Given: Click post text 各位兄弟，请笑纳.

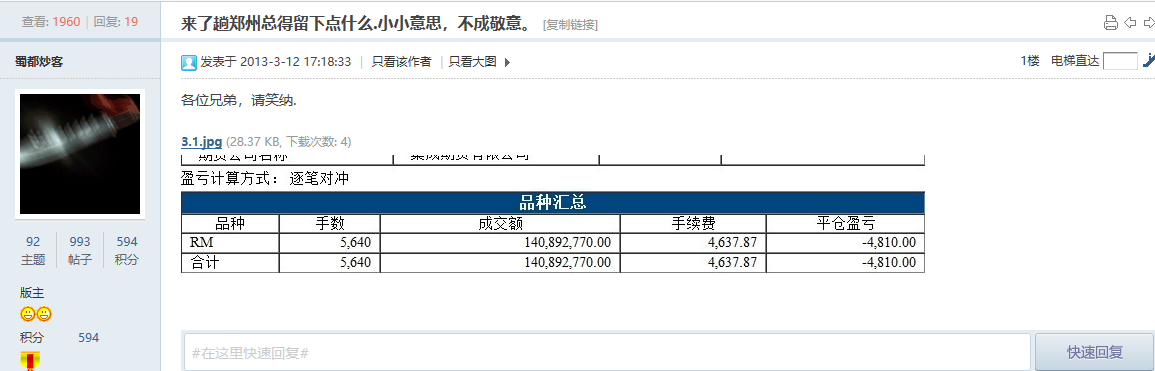Looking at the screenshot, I should 239,100.
